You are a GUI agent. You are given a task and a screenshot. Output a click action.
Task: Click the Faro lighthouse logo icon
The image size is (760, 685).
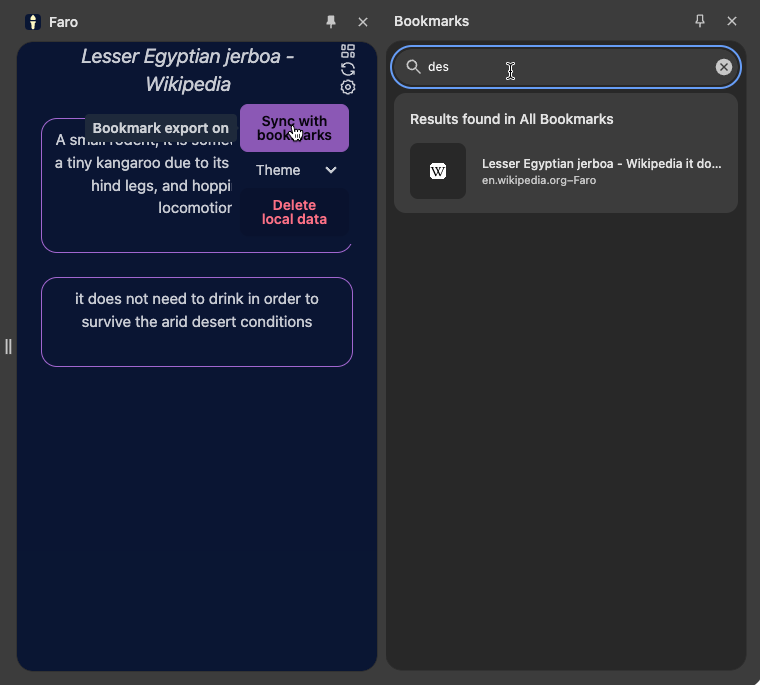coord(33,22)
